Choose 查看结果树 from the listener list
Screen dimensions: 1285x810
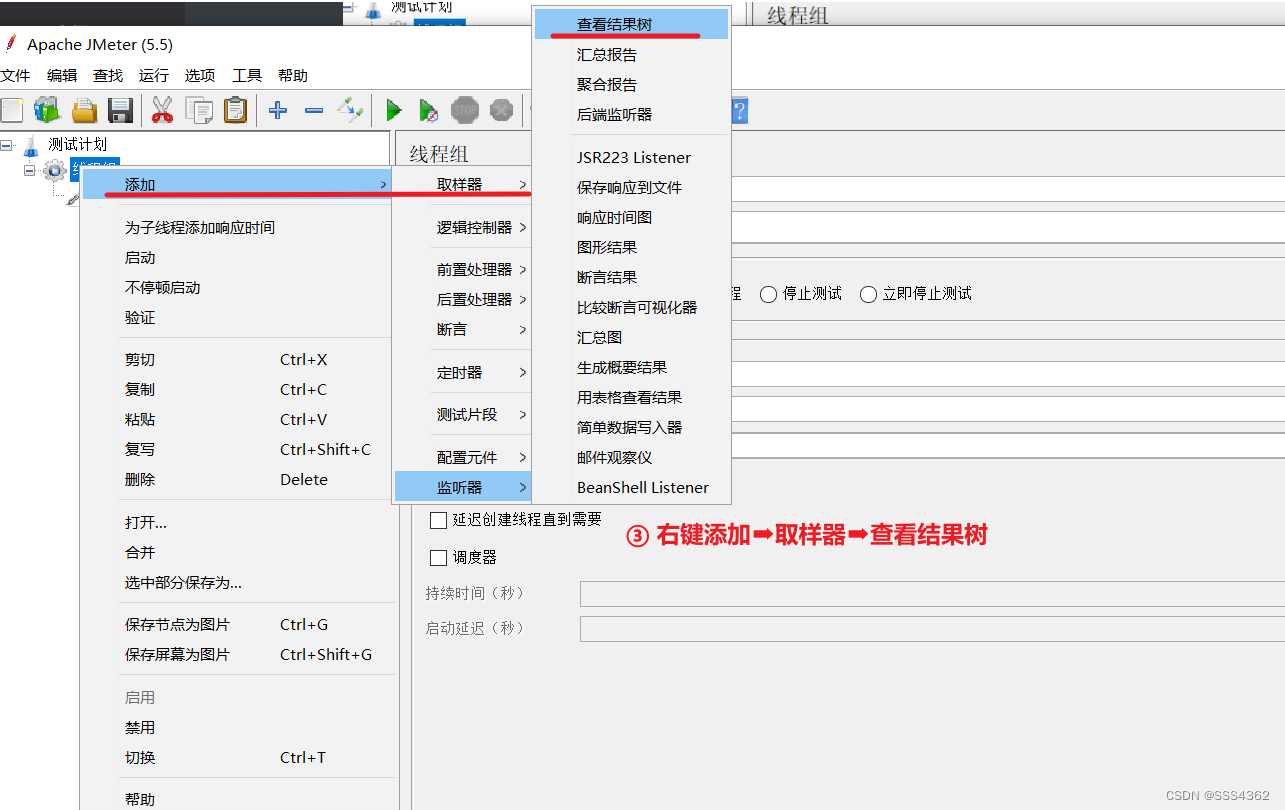pyautogui.click(x=631, y=25)
